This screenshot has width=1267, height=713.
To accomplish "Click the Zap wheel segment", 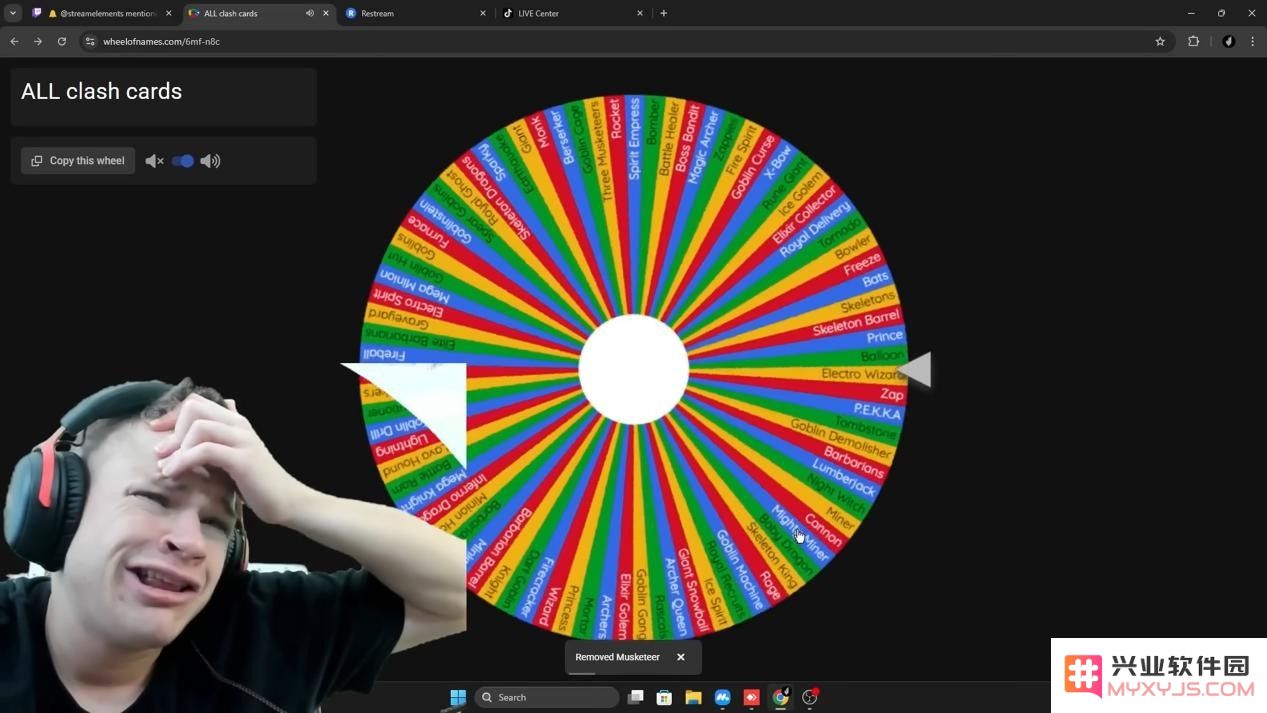I will click(891, 394).
